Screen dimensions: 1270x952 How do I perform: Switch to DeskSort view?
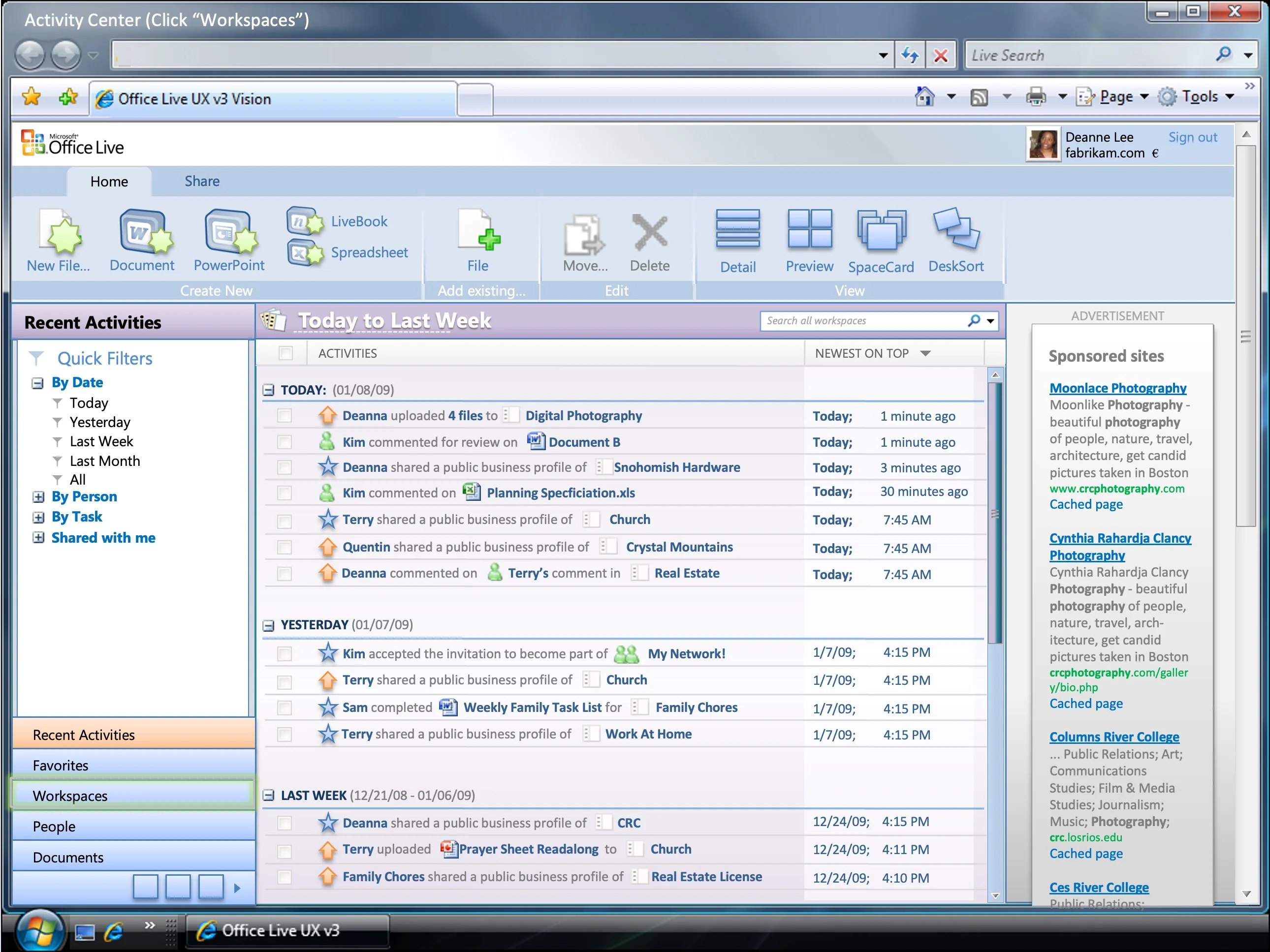coord(956,228)
